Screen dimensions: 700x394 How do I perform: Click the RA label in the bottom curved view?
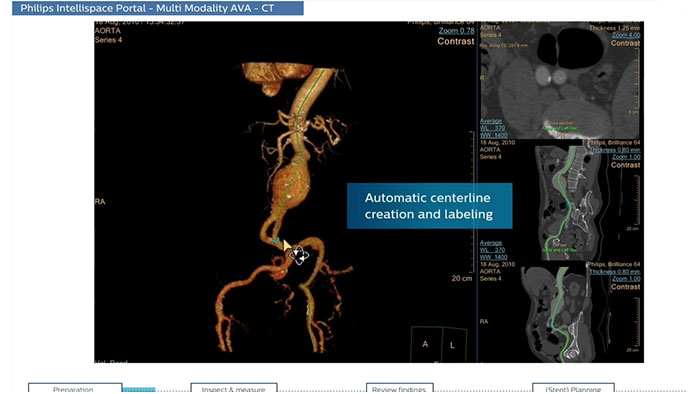coord(484,321)
